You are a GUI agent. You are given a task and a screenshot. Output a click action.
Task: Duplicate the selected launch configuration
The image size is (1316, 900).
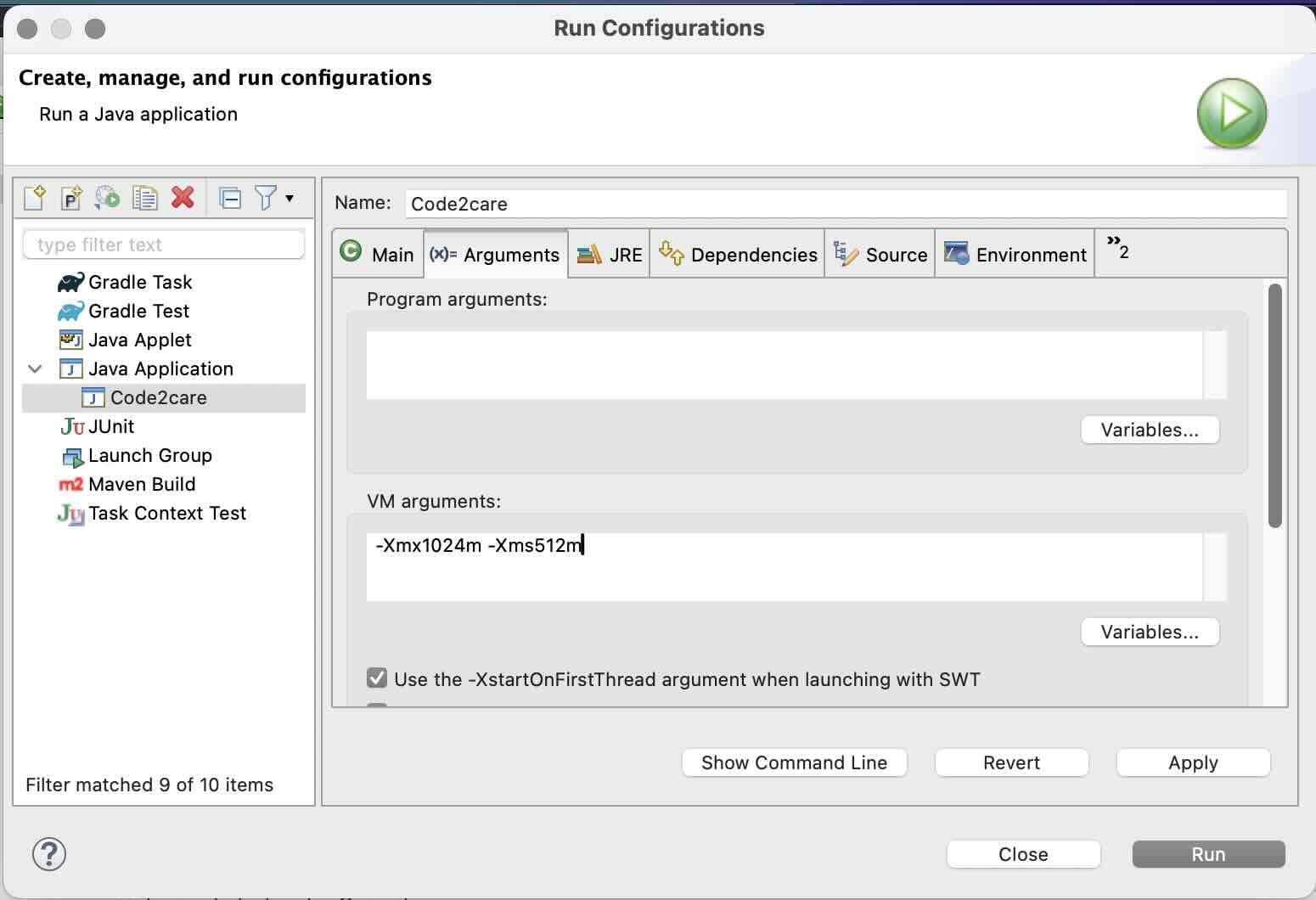click(x=145, y=197)
